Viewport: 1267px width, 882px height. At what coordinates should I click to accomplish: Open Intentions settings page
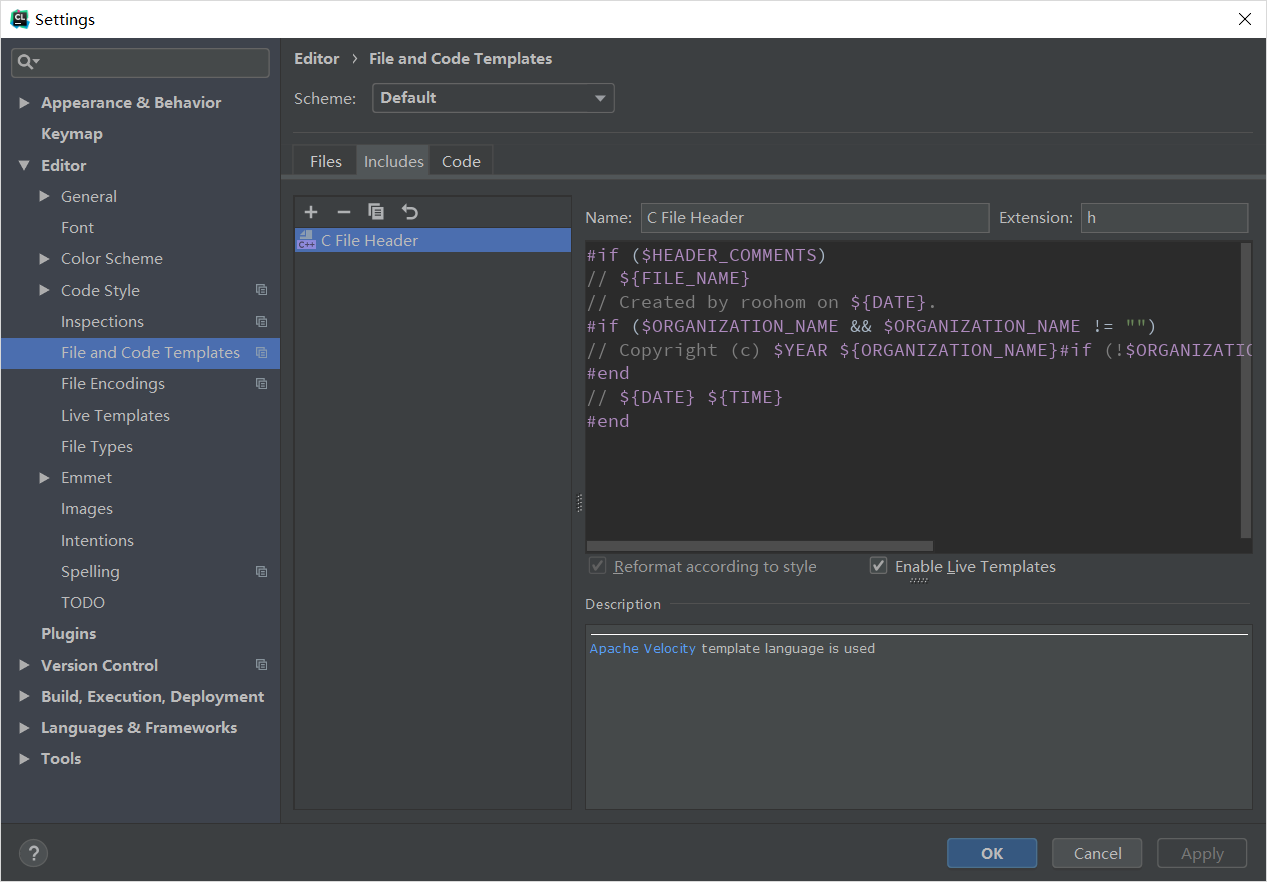point(97,540)
